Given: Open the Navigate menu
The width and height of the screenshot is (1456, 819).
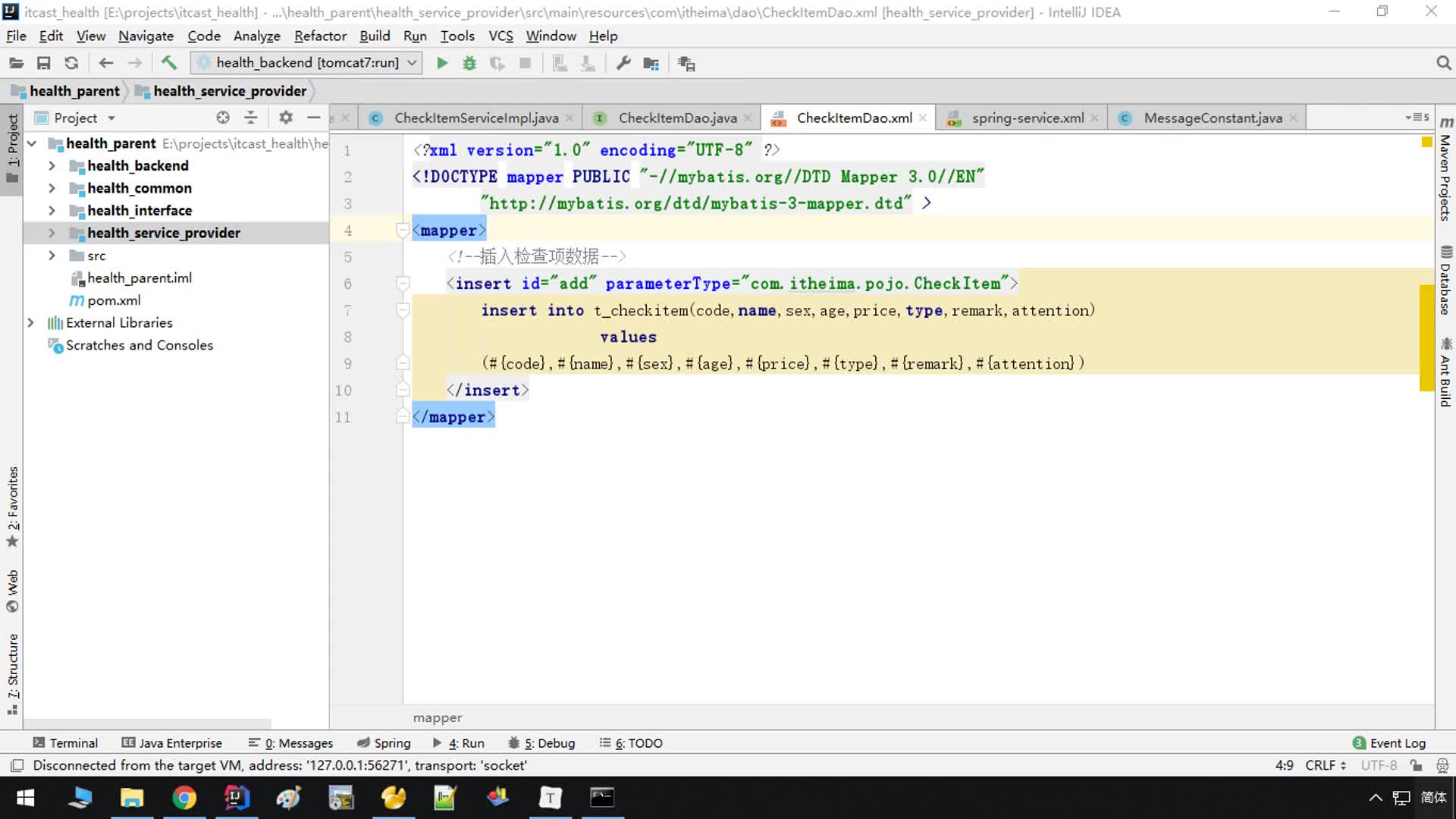Looking at the screenshot, I should pyautogui.click(x=146, y=36).
